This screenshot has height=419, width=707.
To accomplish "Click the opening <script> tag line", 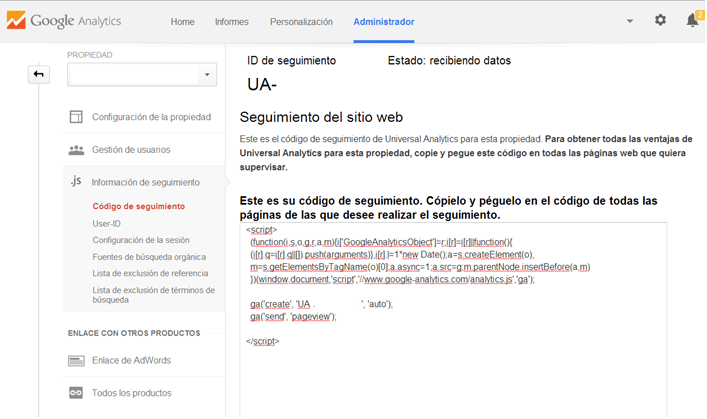I will [262, 230].
